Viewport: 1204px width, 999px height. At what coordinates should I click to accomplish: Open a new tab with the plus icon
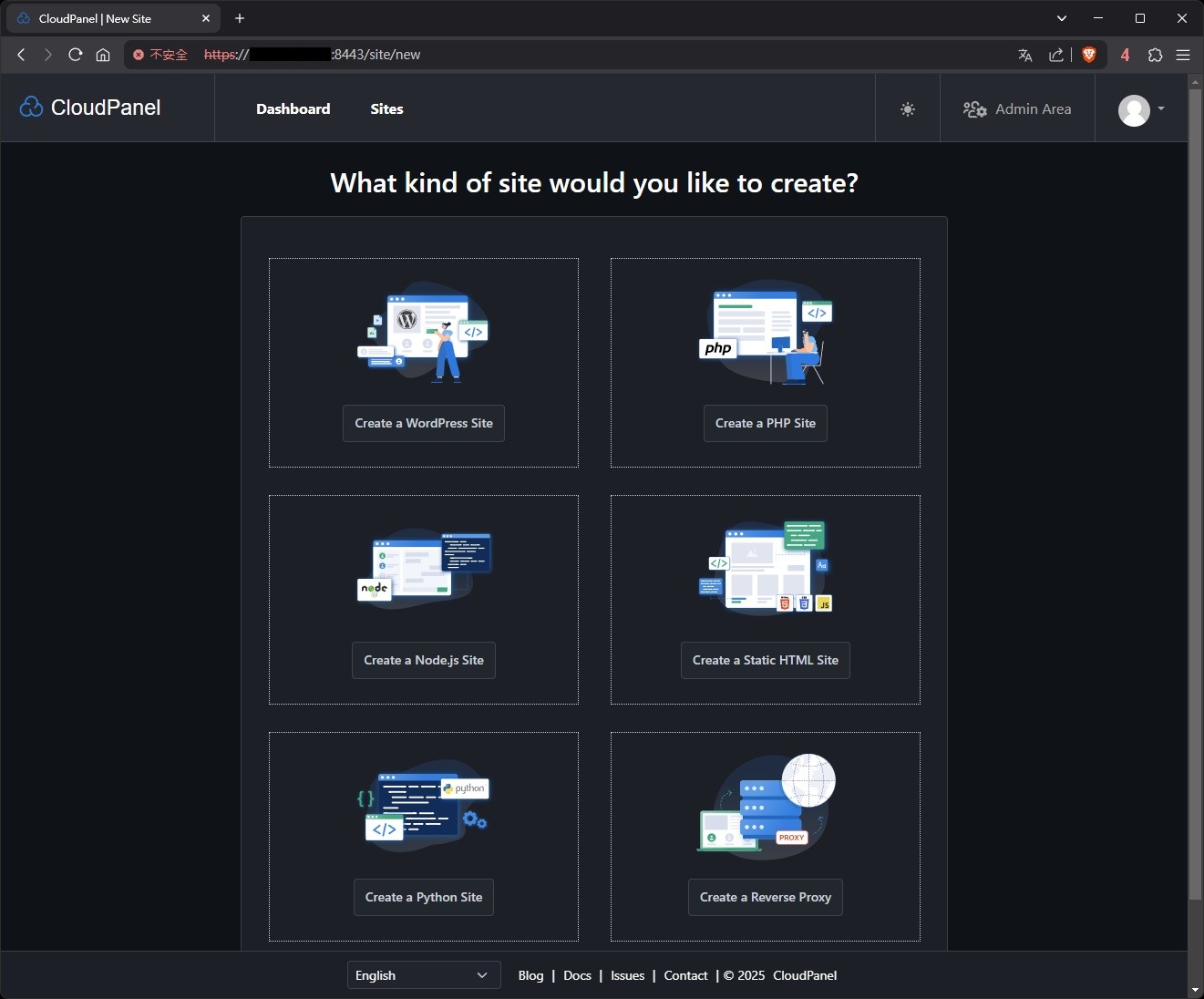[240, 18]
